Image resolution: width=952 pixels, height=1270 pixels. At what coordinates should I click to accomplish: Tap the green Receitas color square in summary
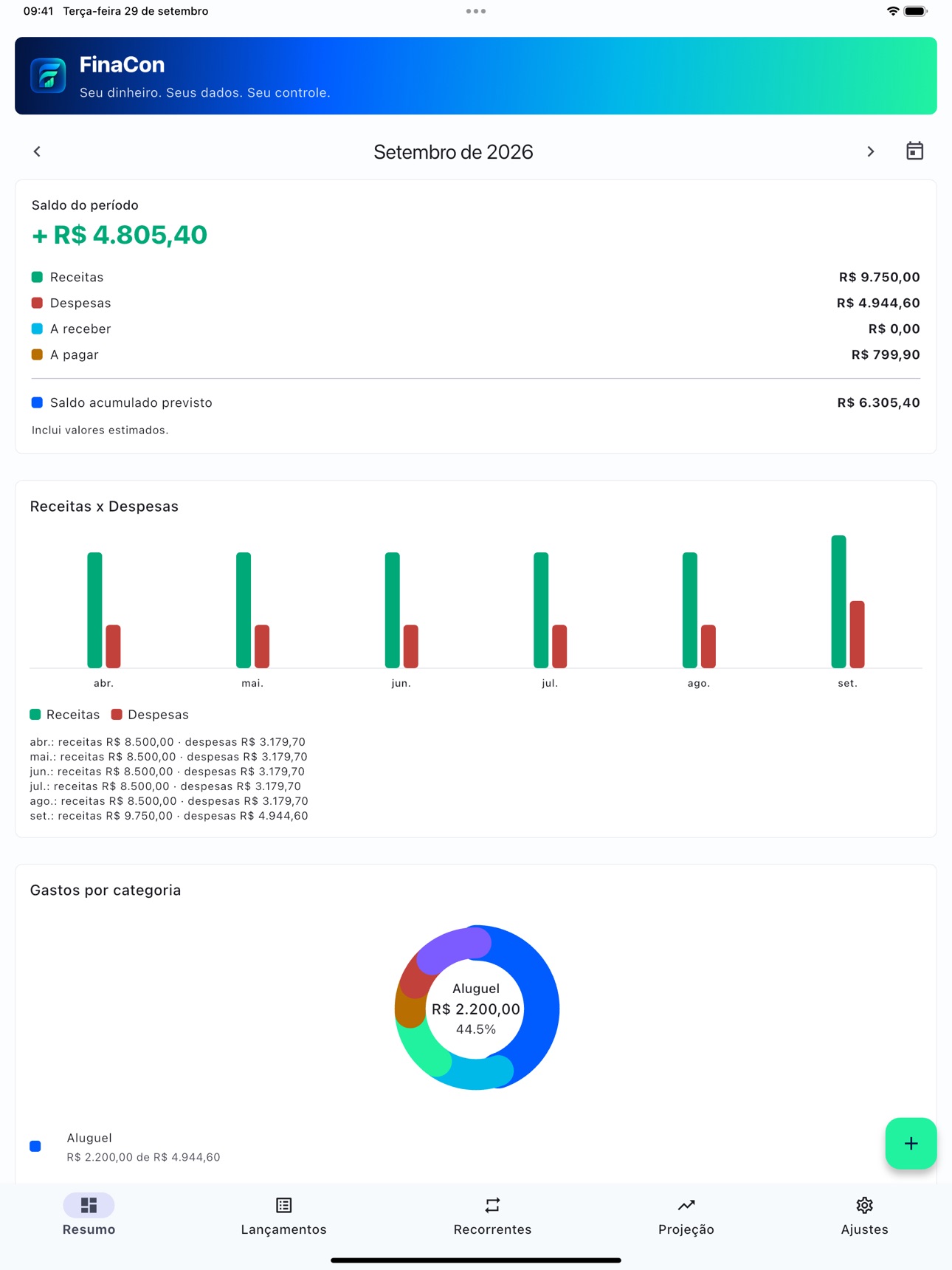click(x=37, y=277)
